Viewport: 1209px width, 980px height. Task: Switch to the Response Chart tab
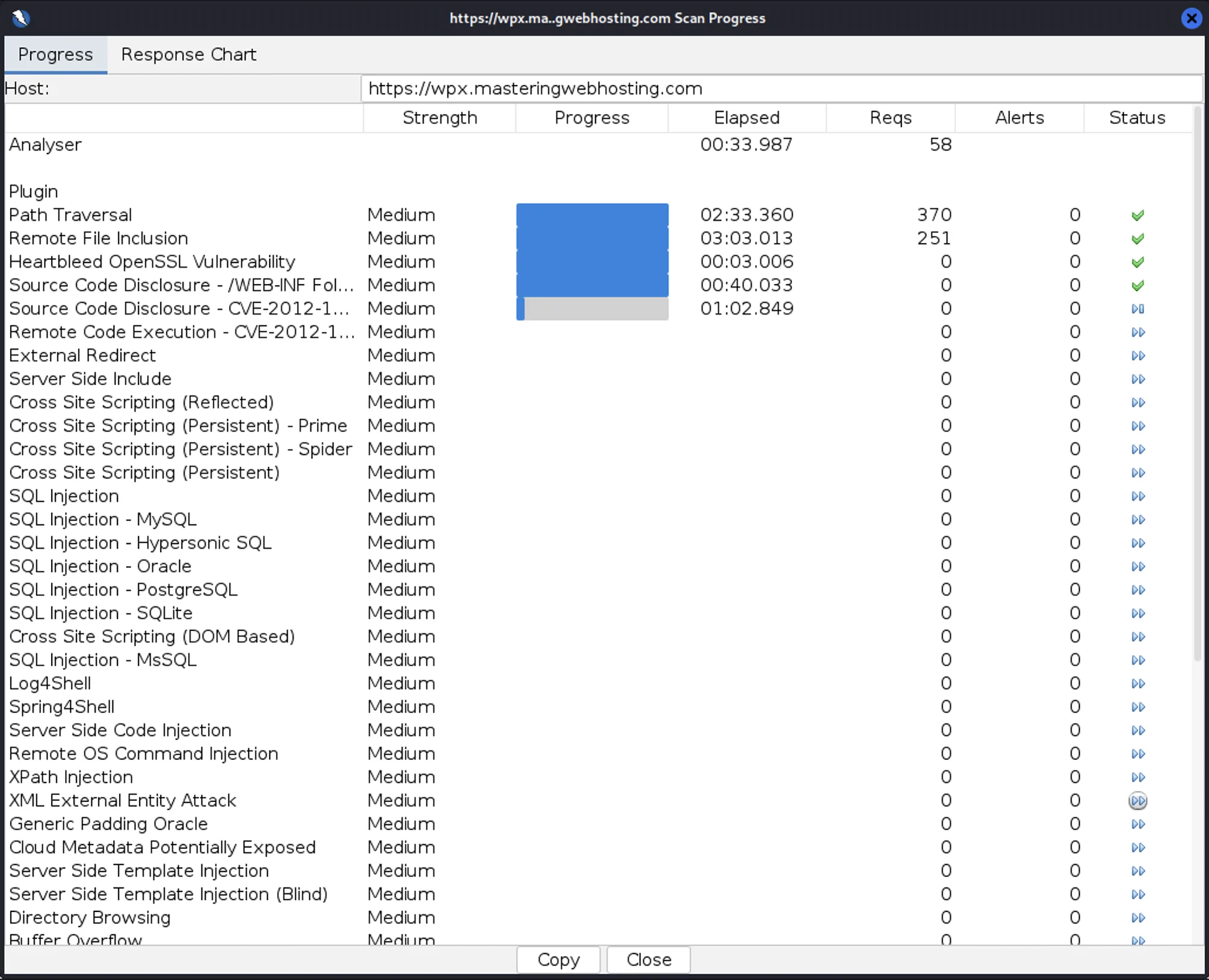188,55
